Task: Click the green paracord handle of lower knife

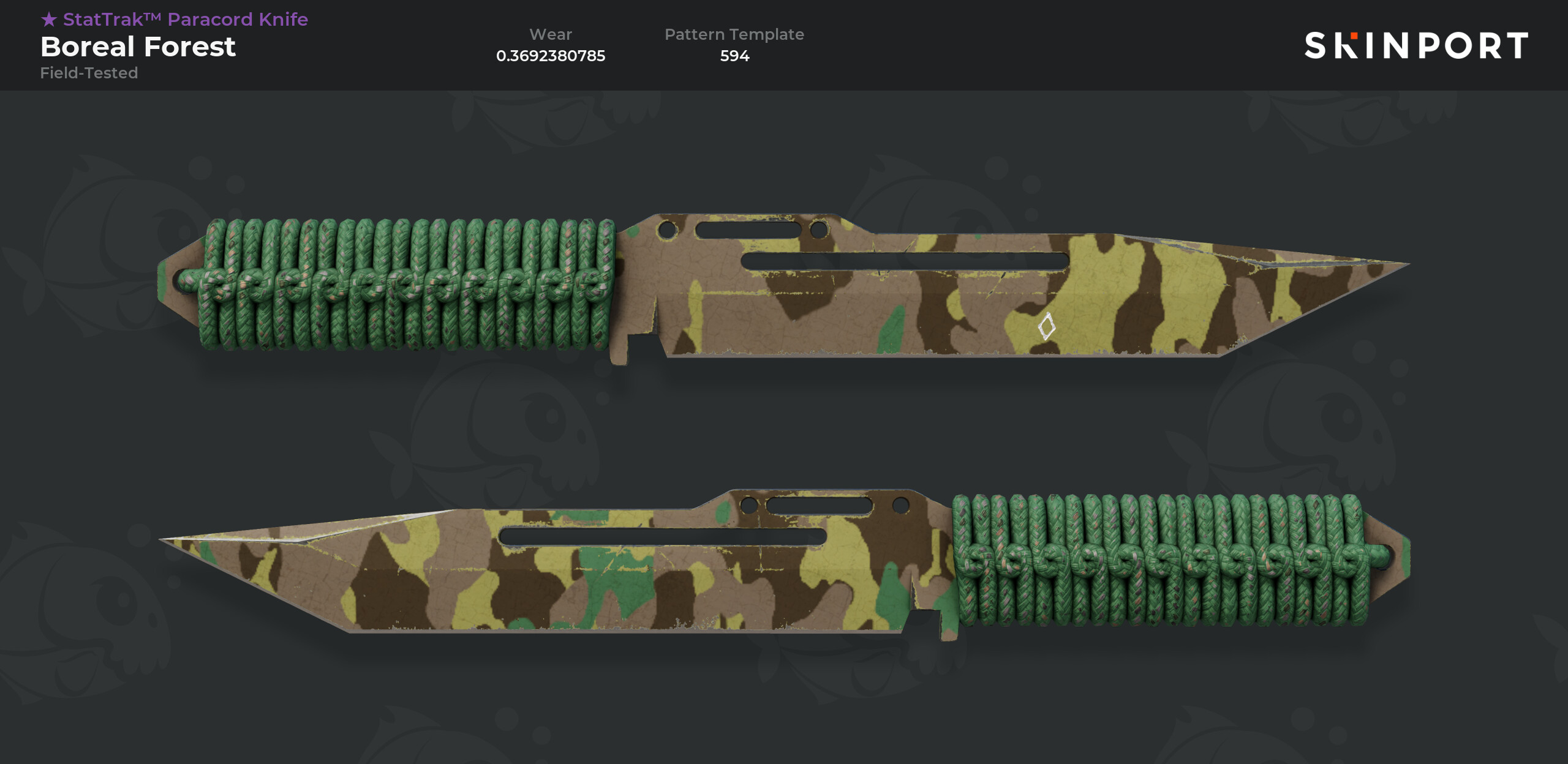Action: pos(1161,560)
